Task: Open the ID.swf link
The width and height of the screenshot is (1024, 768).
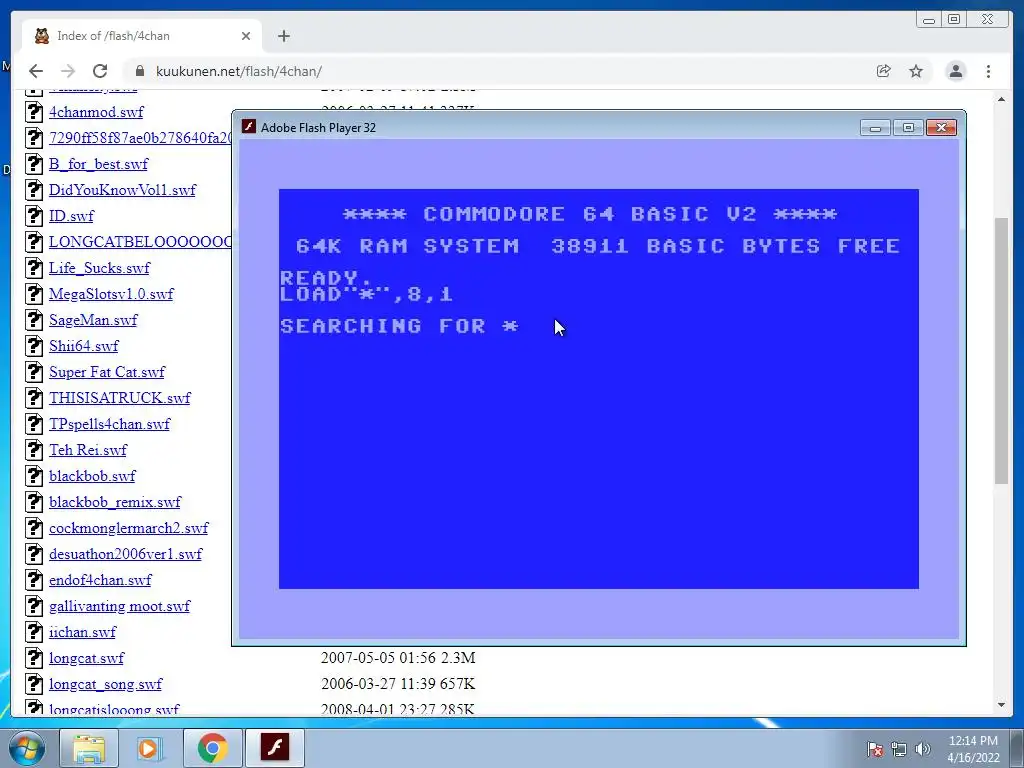Action: tap(71, 216)
